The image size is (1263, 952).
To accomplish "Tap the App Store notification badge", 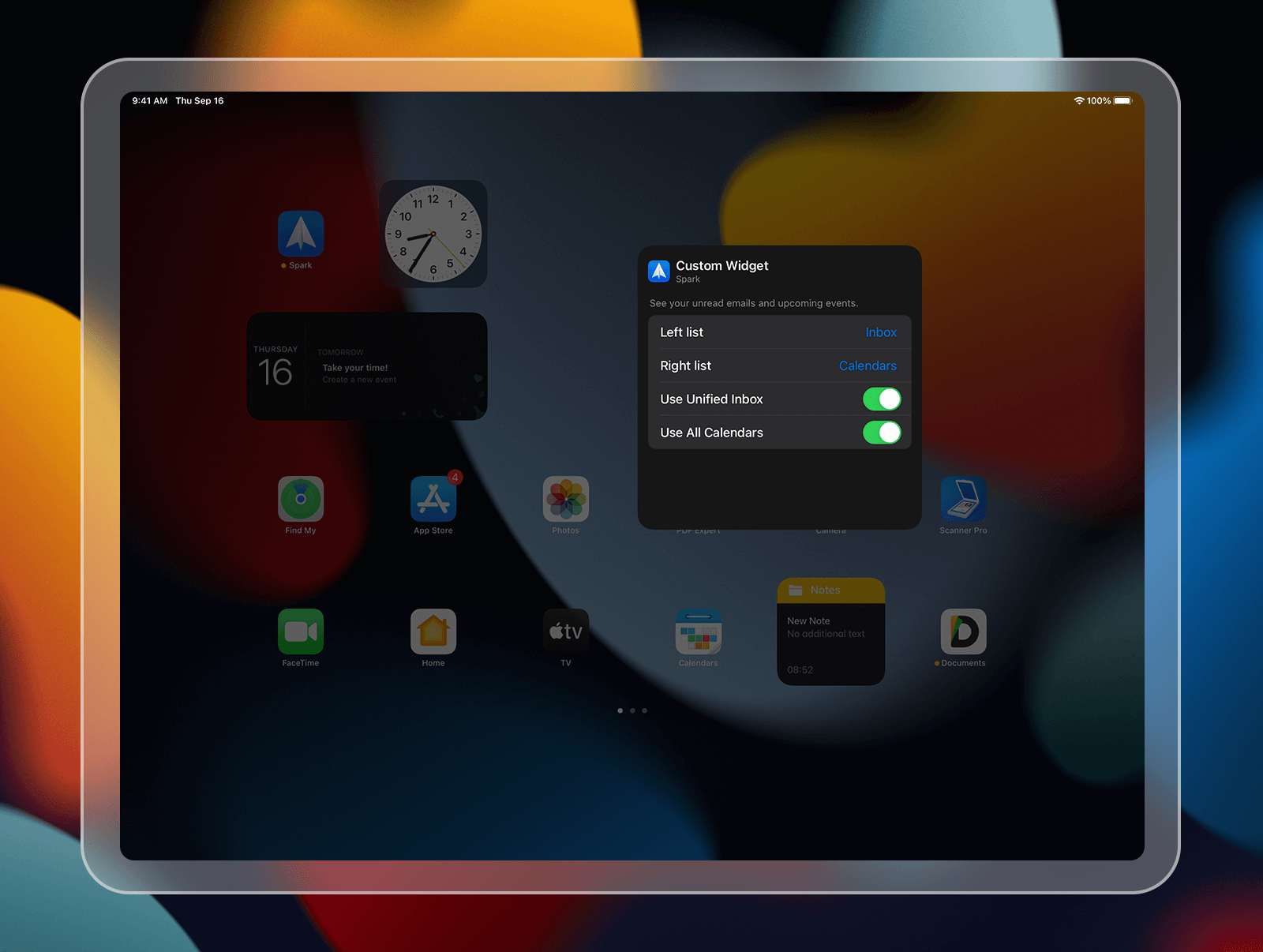I will [x=455, y=478].
